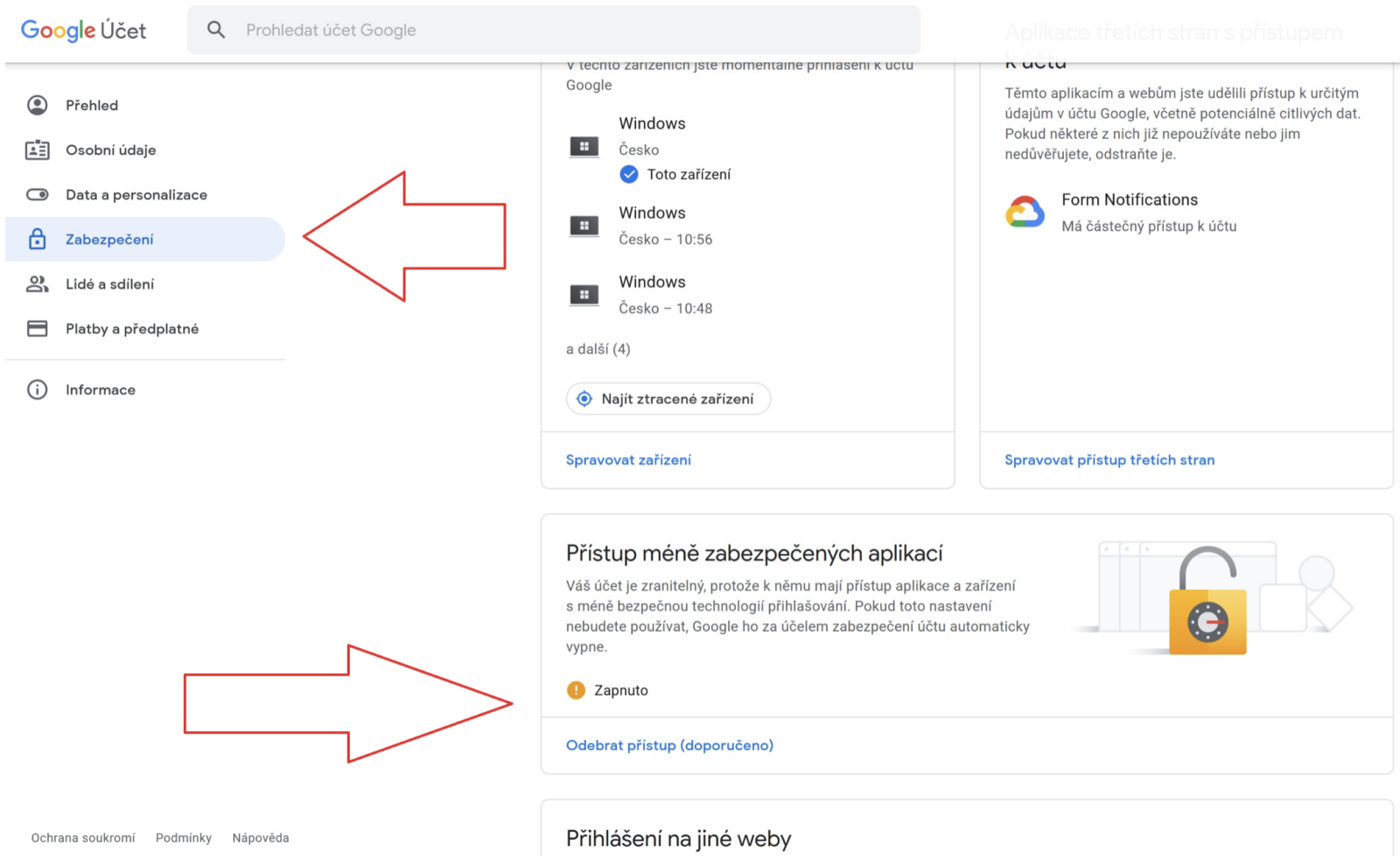Click the Osobní údaje ID card icon
The image size is (1400, 865).
37,150
